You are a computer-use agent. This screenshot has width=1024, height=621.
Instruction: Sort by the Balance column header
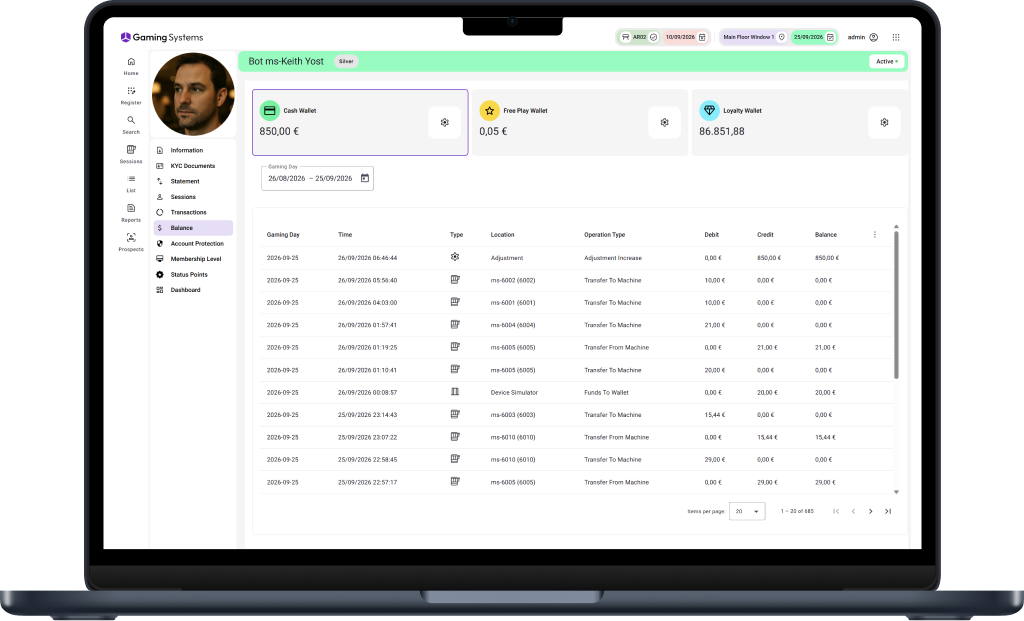[x=825, y=234]
